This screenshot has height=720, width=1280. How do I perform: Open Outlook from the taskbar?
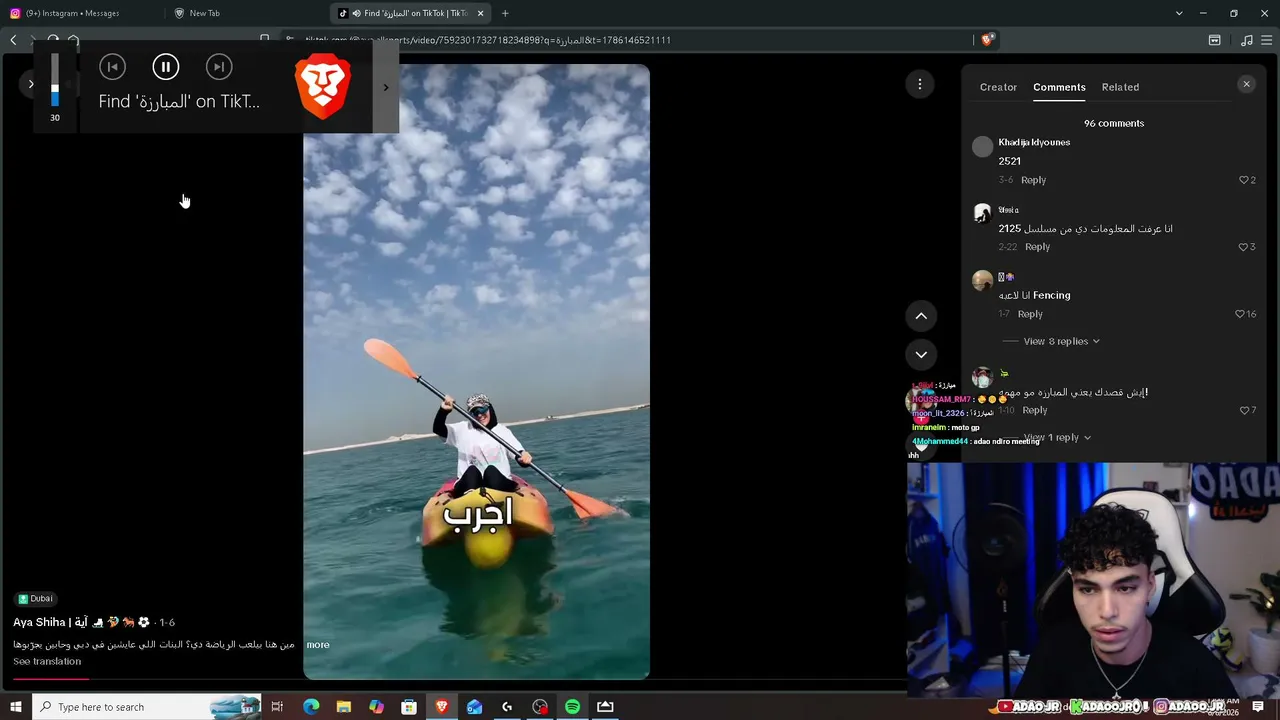click(x=474, y=707)
